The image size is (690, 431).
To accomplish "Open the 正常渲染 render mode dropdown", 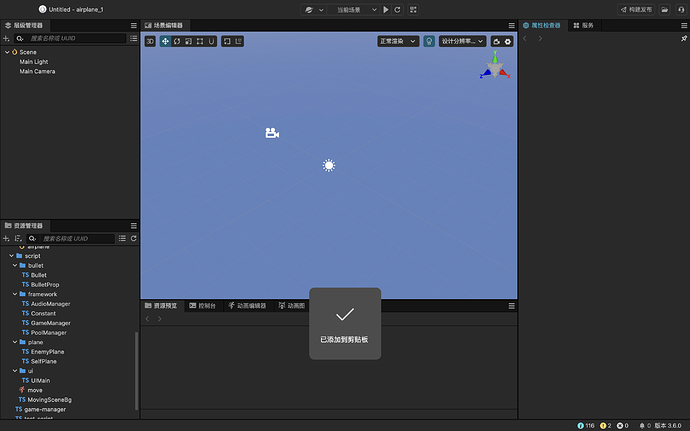I will (398, 41).
